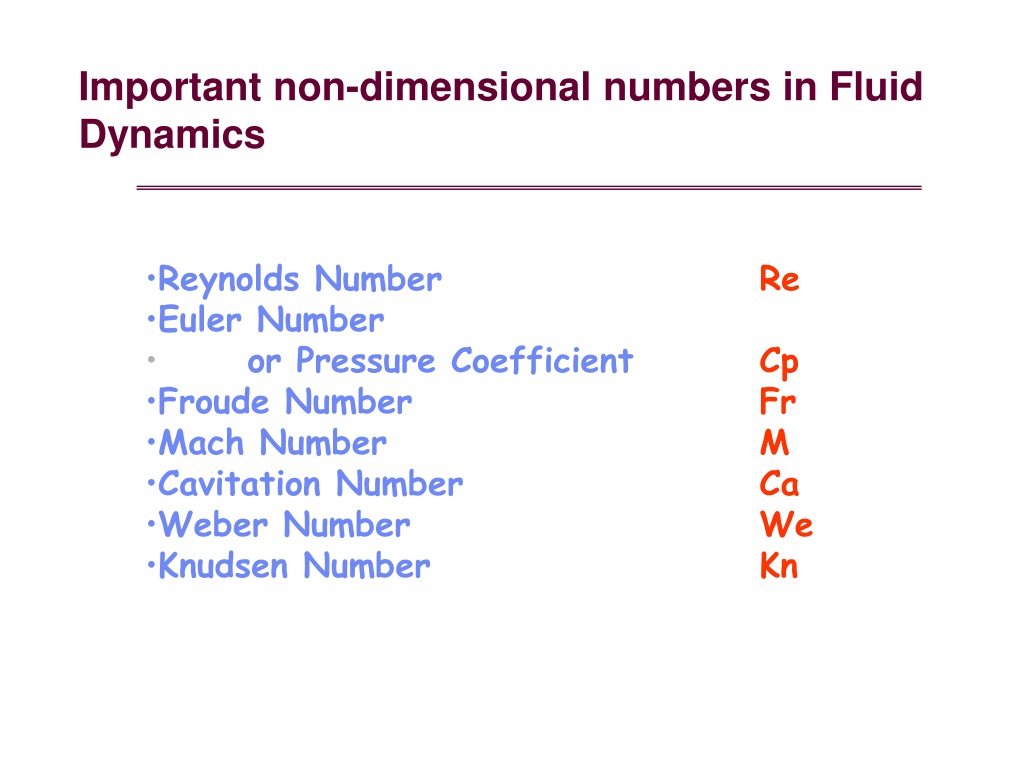Click the gray bullet before Pressure Coefficient

coord(152,359)
